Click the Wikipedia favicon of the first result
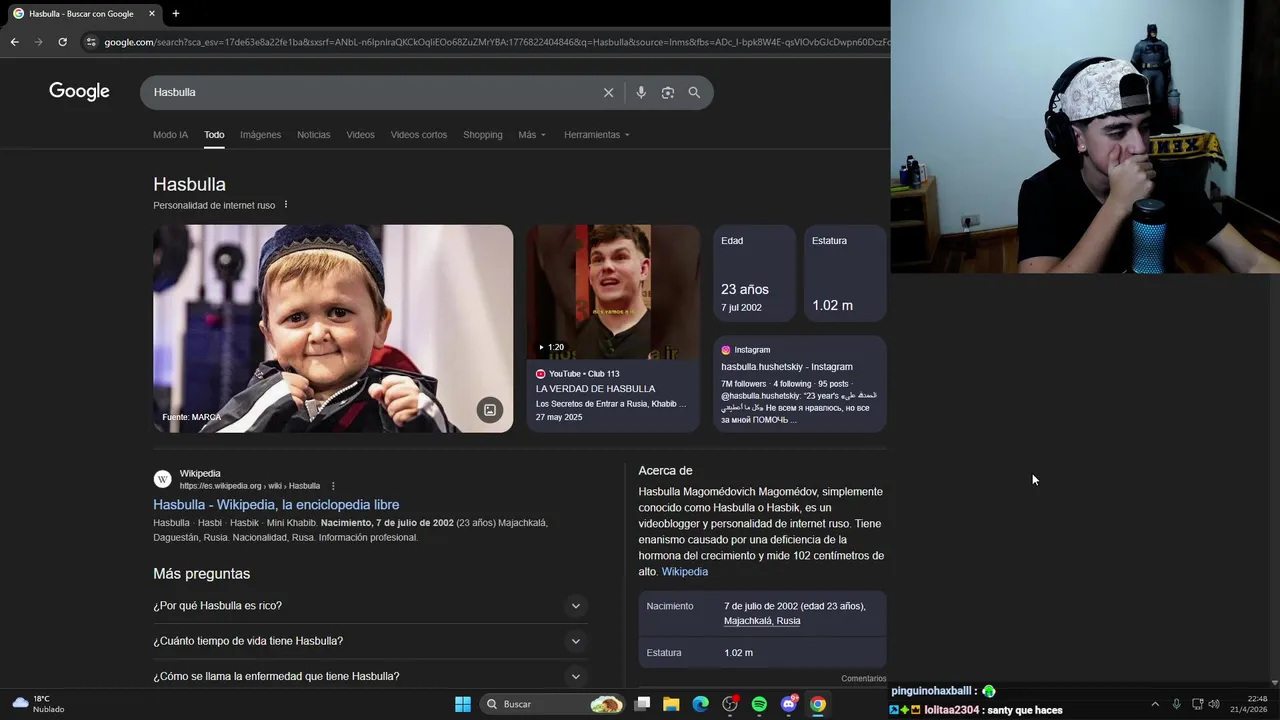The height and width of the screenshot is (720, 1280). click(x=163, y=479)
